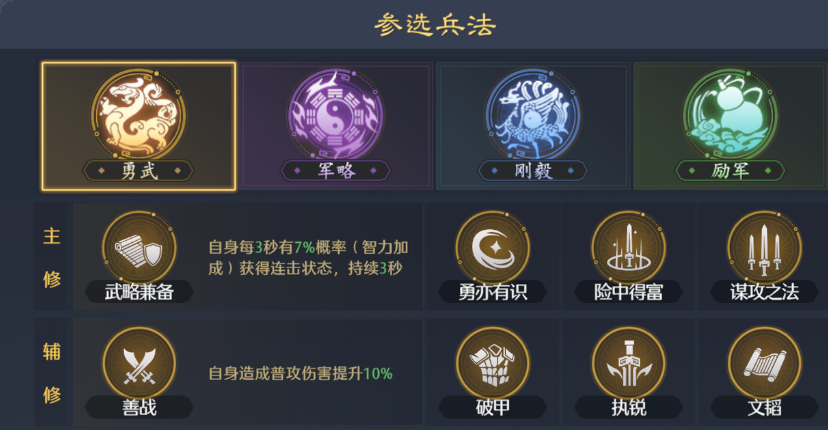
Task: Select the 军略 purple bagua emblem
Action: 336,115
